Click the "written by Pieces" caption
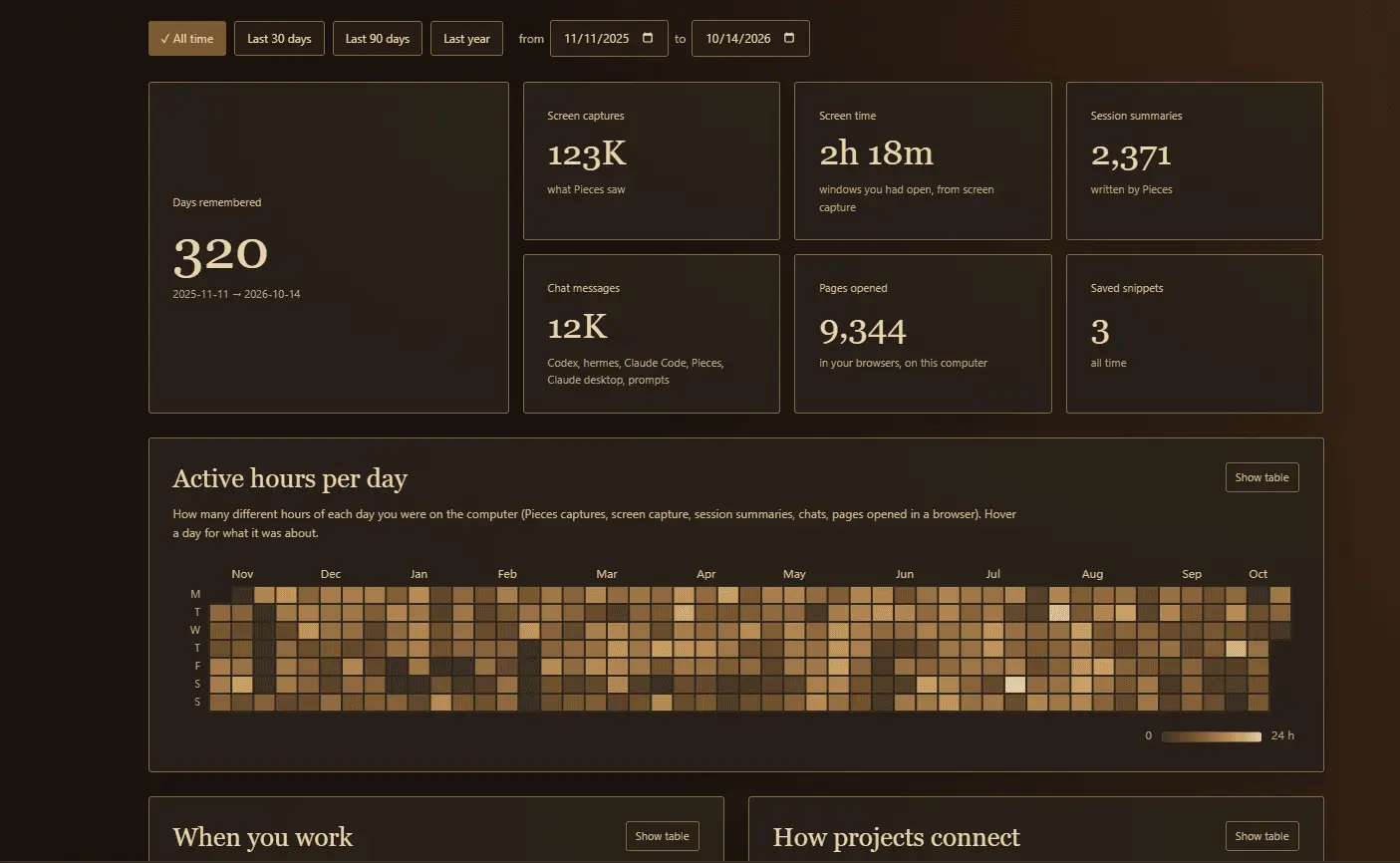The image size is (1400, 863). click(1131, 189)
